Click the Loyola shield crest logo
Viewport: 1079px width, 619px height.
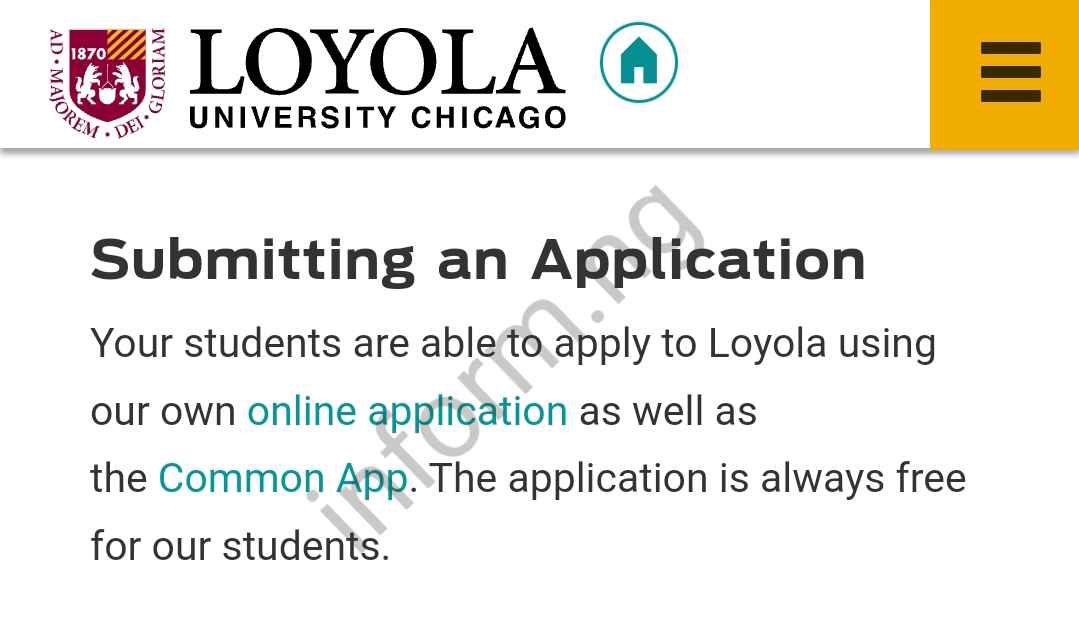[x=107, y=80]
